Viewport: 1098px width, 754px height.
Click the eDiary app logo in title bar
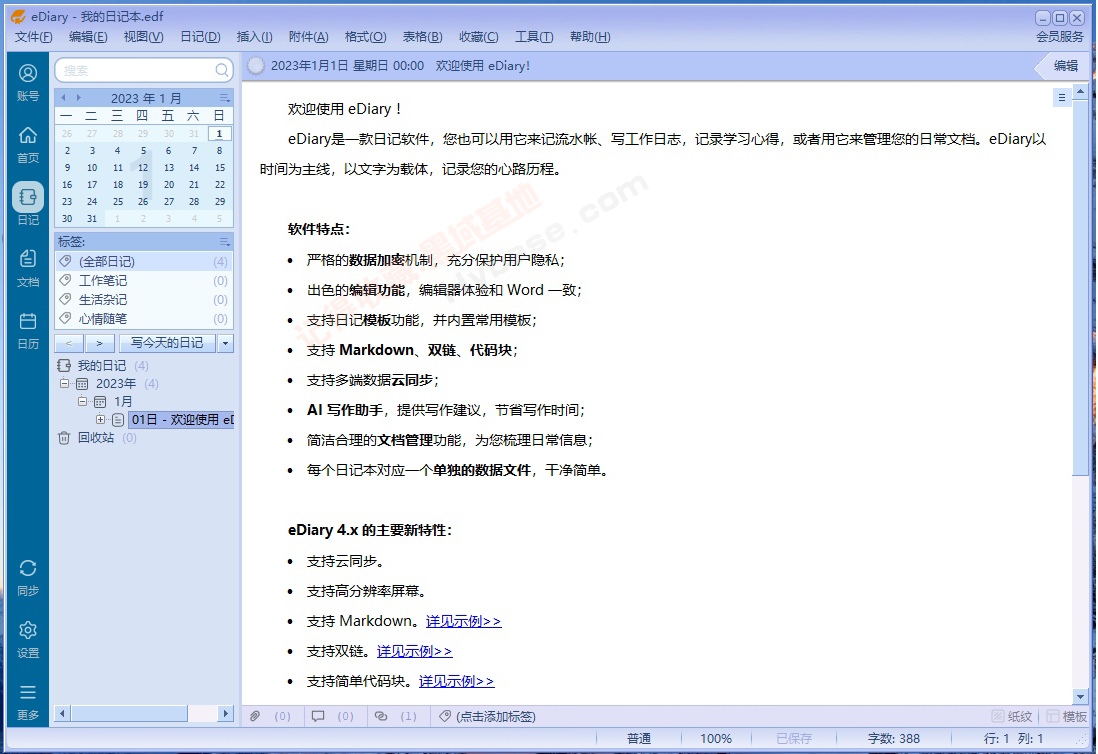tap(18, 16)
